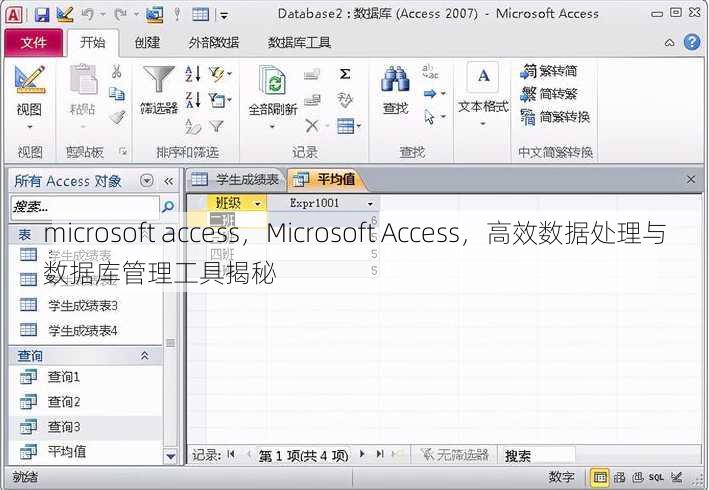Select 查询2 in navigation pane
This screenshot has width=709, height=490.
(85, 401)
